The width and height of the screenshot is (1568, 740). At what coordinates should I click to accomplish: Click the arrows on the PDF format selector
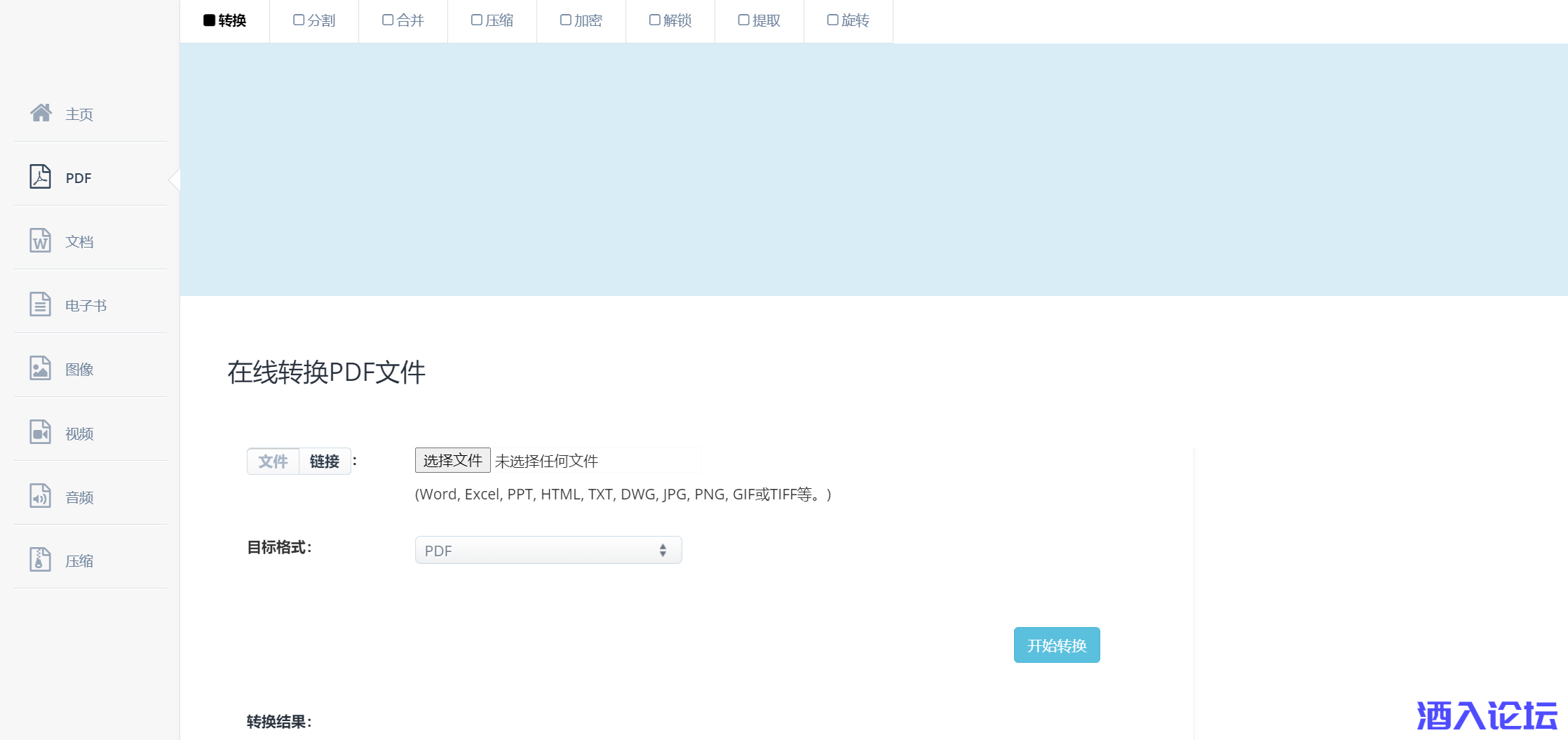coord(663,551)
